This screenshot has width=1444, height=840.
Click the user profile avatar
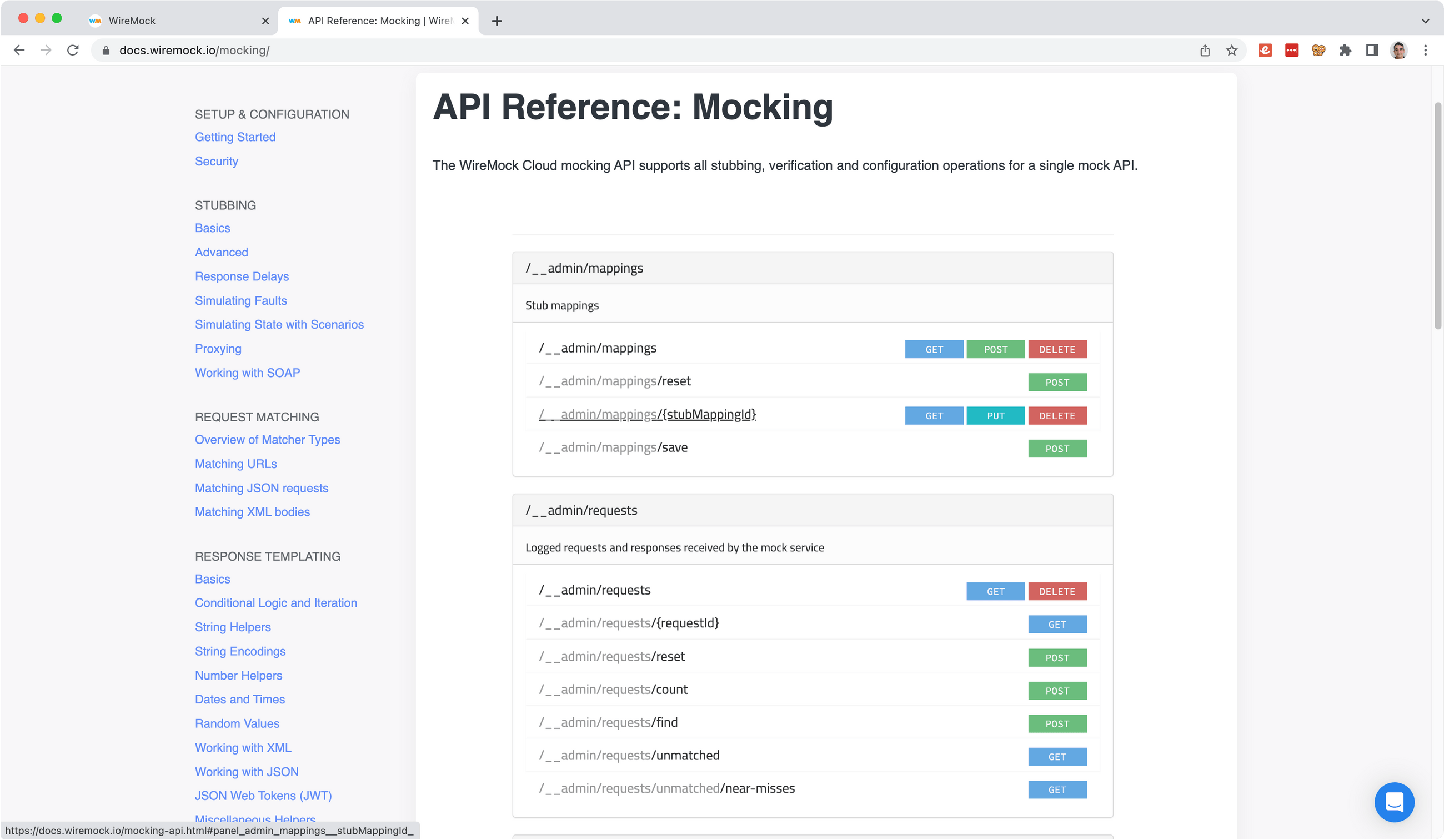click(1398, 51)
